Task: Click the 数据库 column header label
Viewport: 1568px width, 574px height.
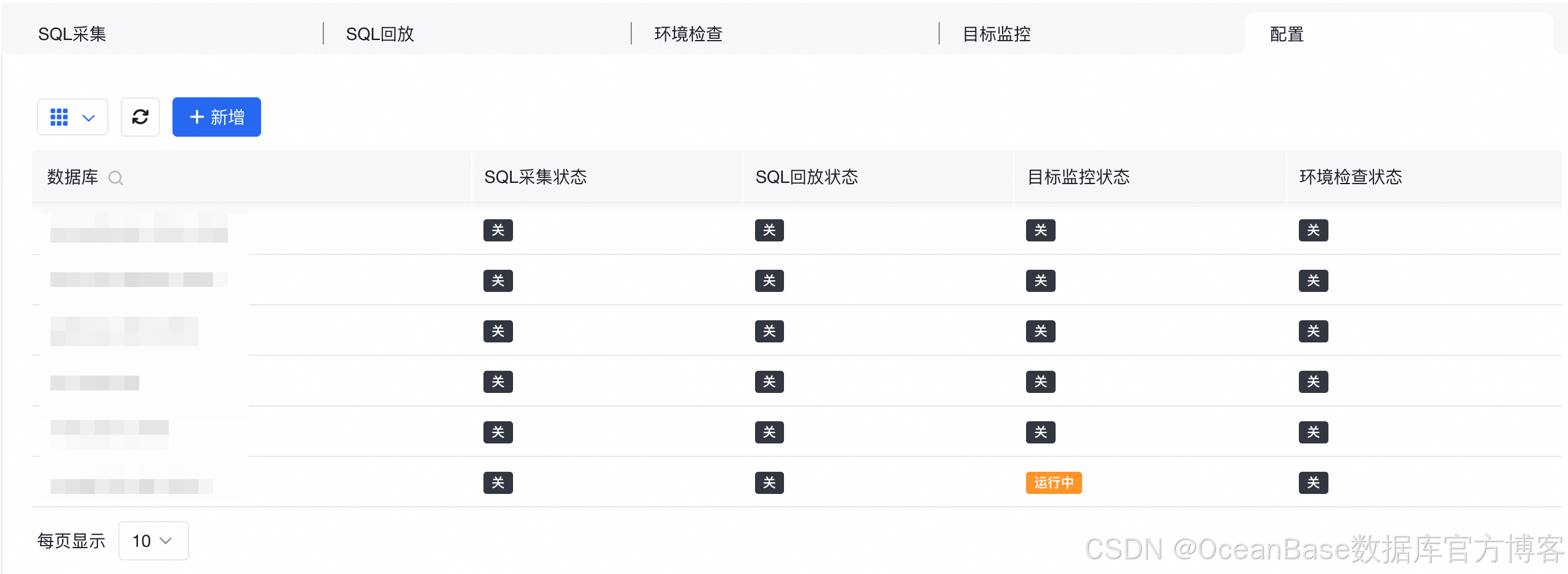Action: click(x=73, y=177)
